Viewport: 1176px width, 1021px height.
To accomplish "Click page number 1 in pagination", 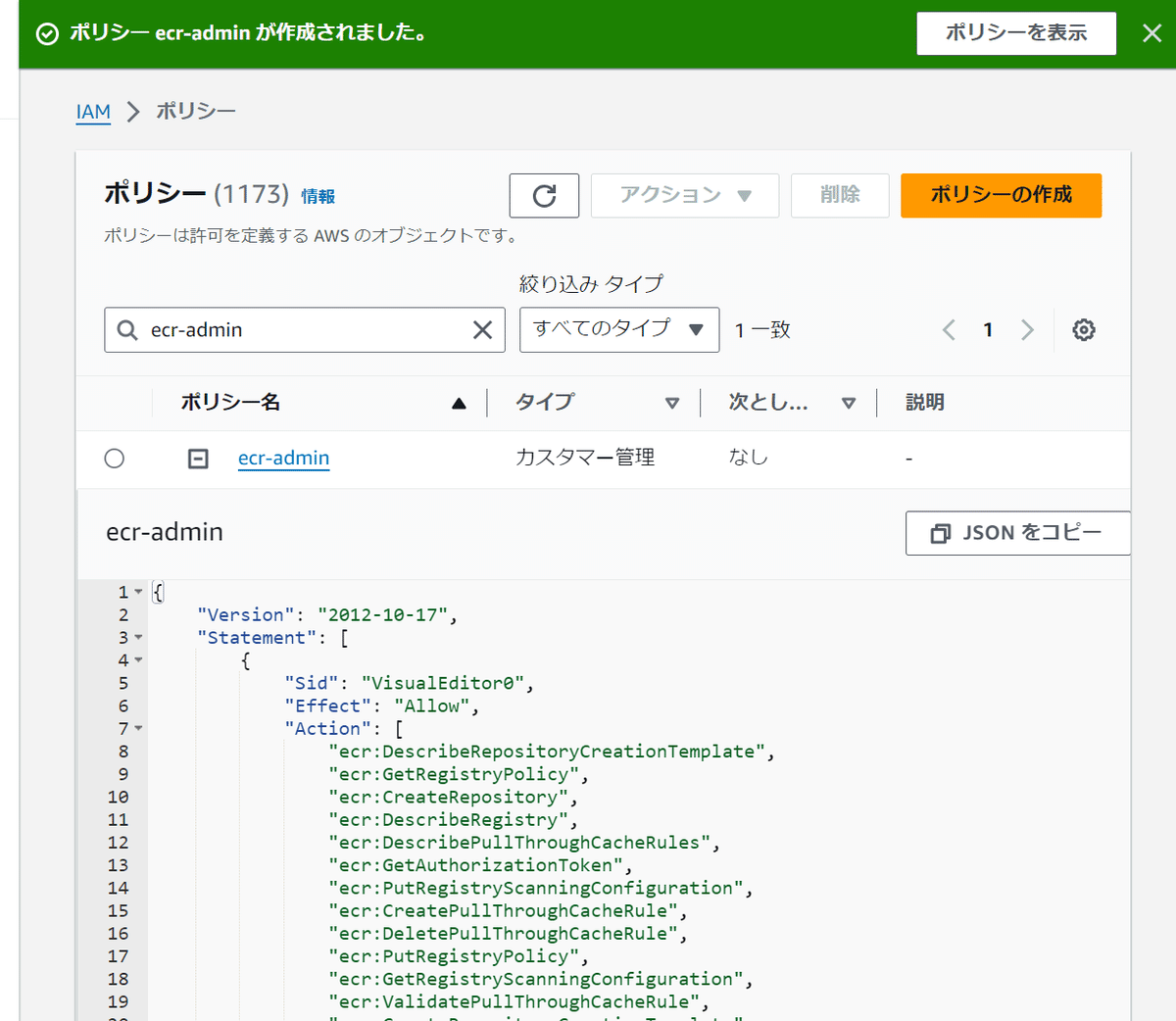I will tap(988, 330).
